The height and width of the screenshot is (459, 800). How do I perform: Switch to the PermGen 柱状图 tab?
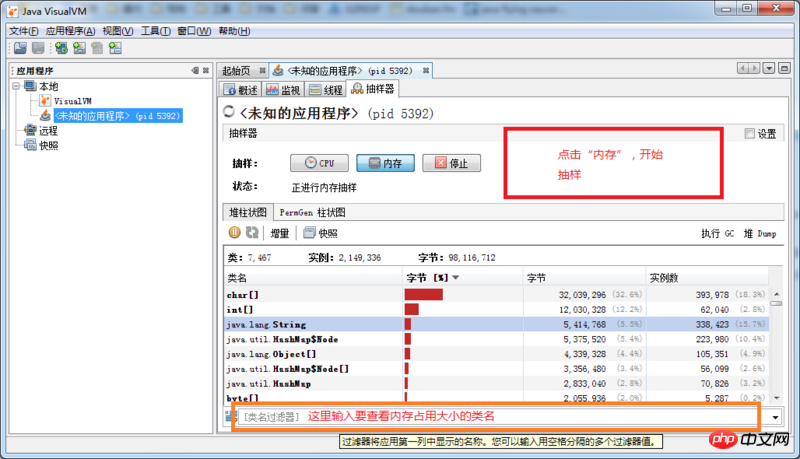tap(312, 212)
